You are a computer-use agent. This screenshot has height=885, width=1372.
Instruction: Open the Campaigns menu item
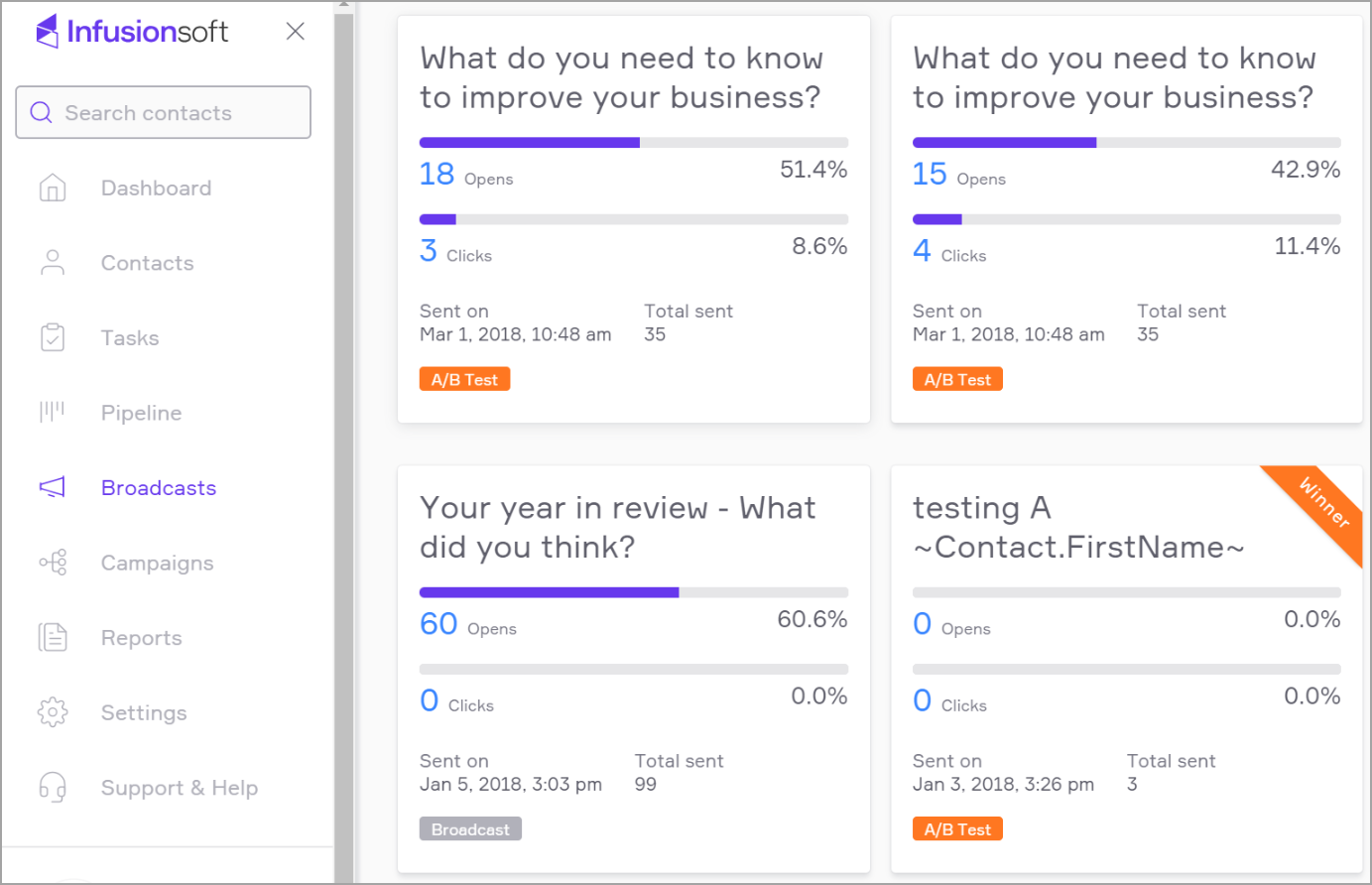157,563
